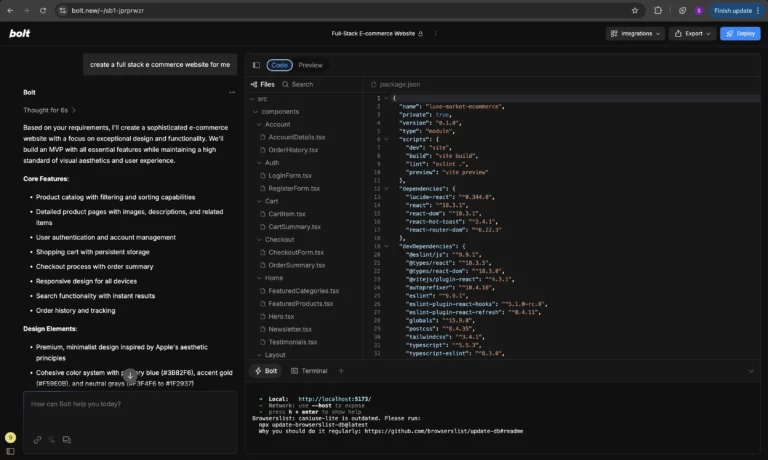Select the Code view toggle
This screenshot has height=460, width=768.
(x=280, y=65)
